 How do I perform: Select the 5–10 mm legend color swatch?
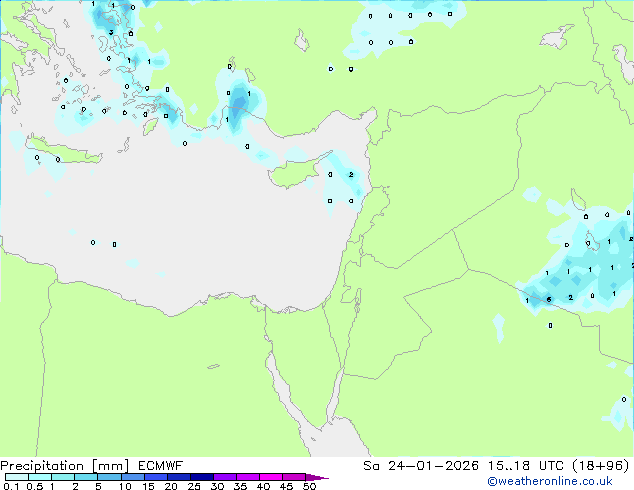tap(109, 477)
